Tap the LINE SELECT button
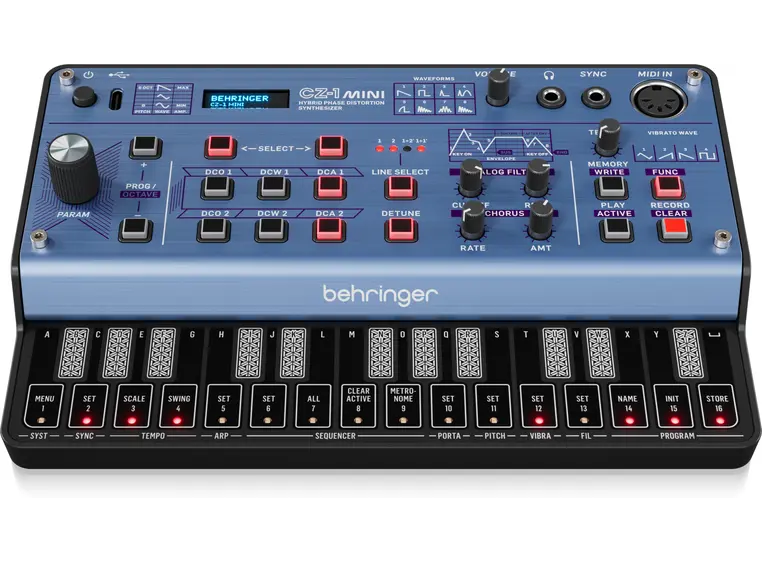Viewport: 762px width, 562px height. pos(401,188)
